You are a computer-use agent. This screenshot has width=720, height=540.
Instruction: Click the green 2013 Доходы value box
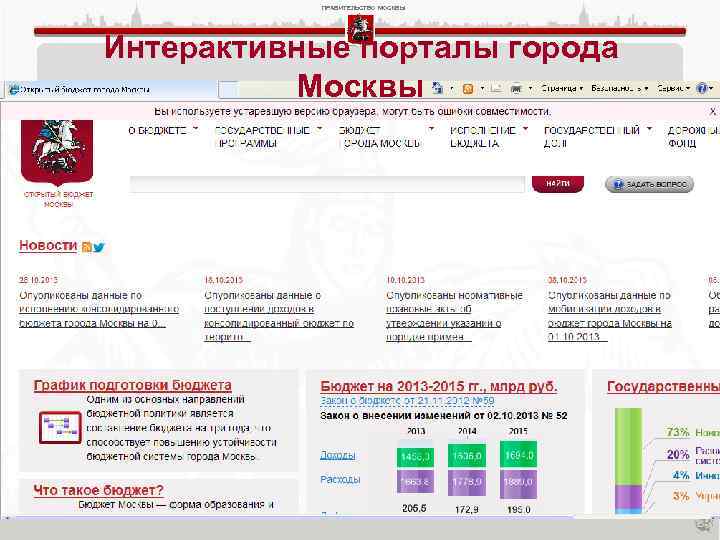tap(415, 456)
